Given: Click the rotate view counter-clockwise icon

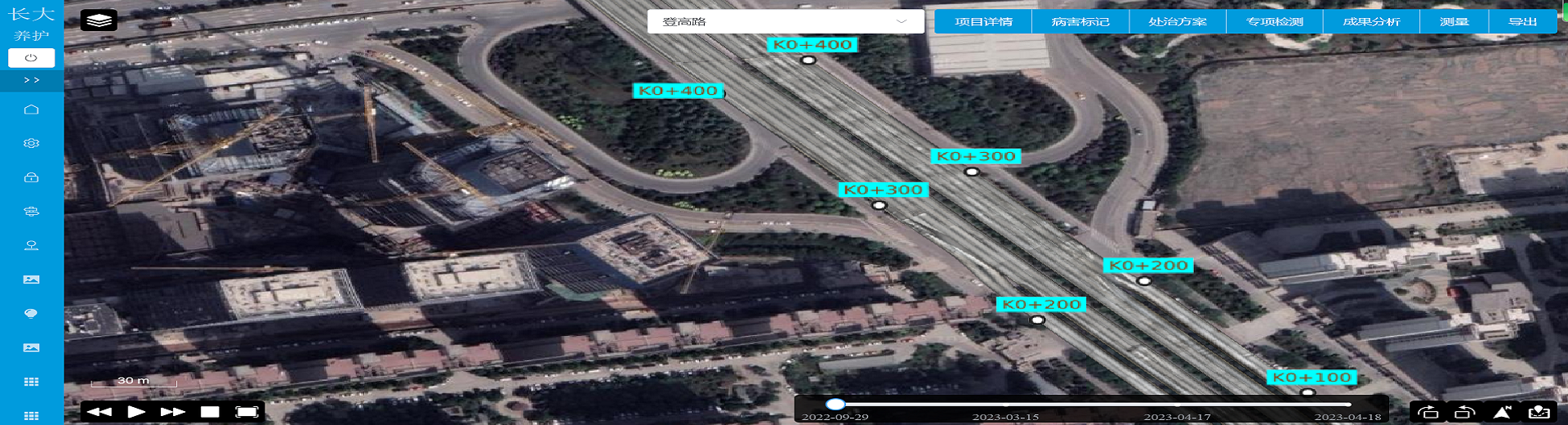Looking at the screenshot, I should click(1464, 412).
